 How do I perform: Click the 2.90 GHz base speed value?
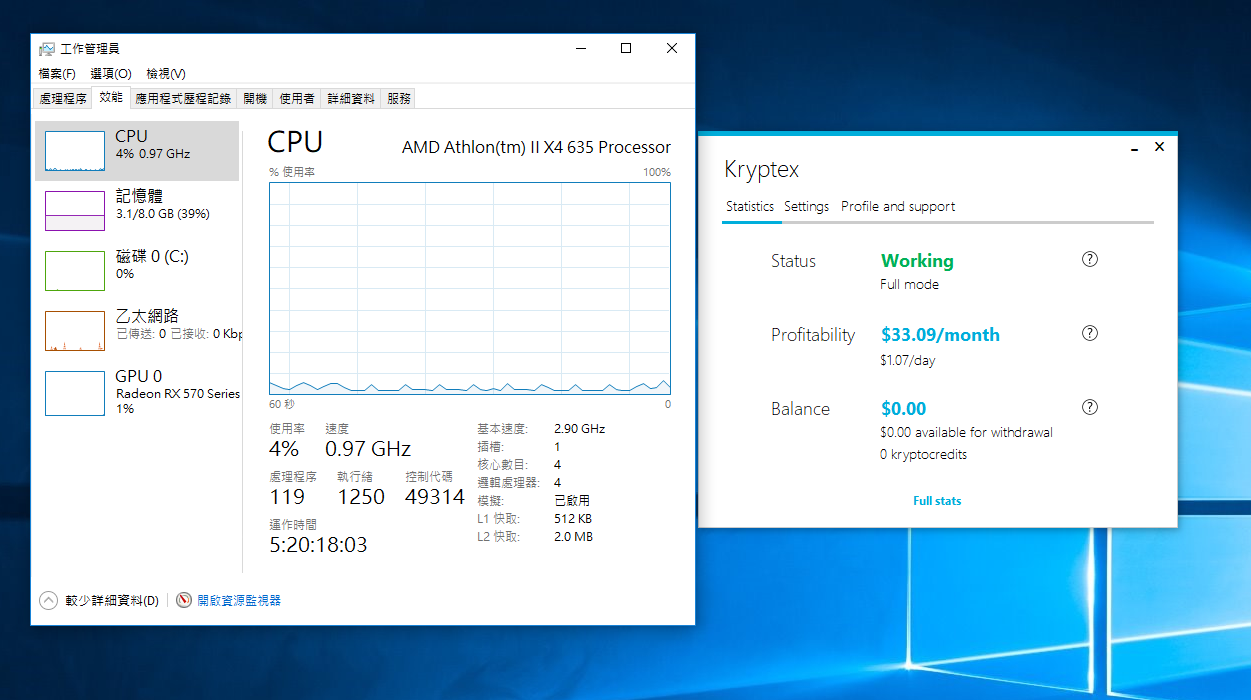579,429
